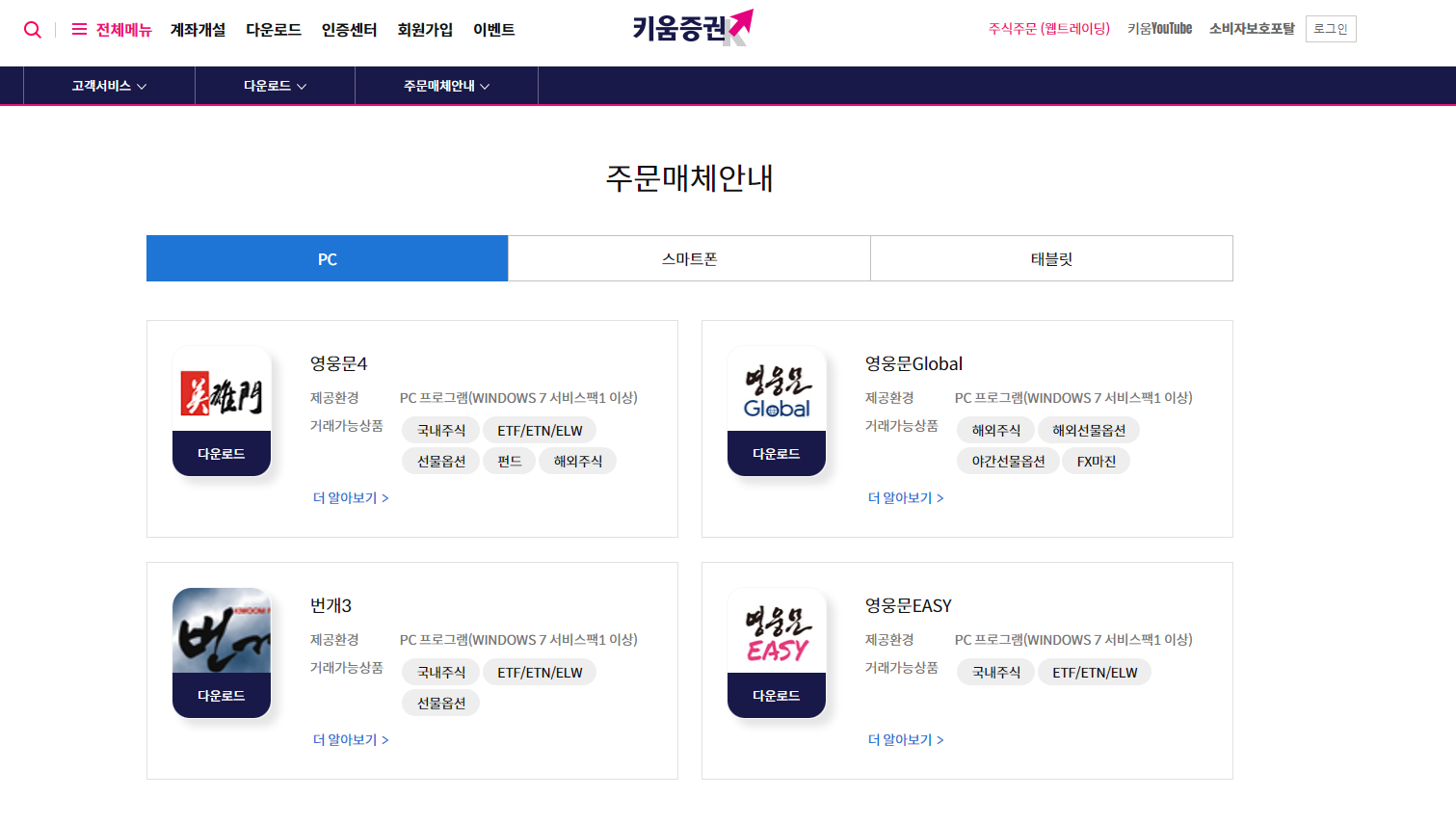Click 국내주식 tag under 영웅문EASY
Screen dimensions: 1456x825
click(x=996, y=672)
